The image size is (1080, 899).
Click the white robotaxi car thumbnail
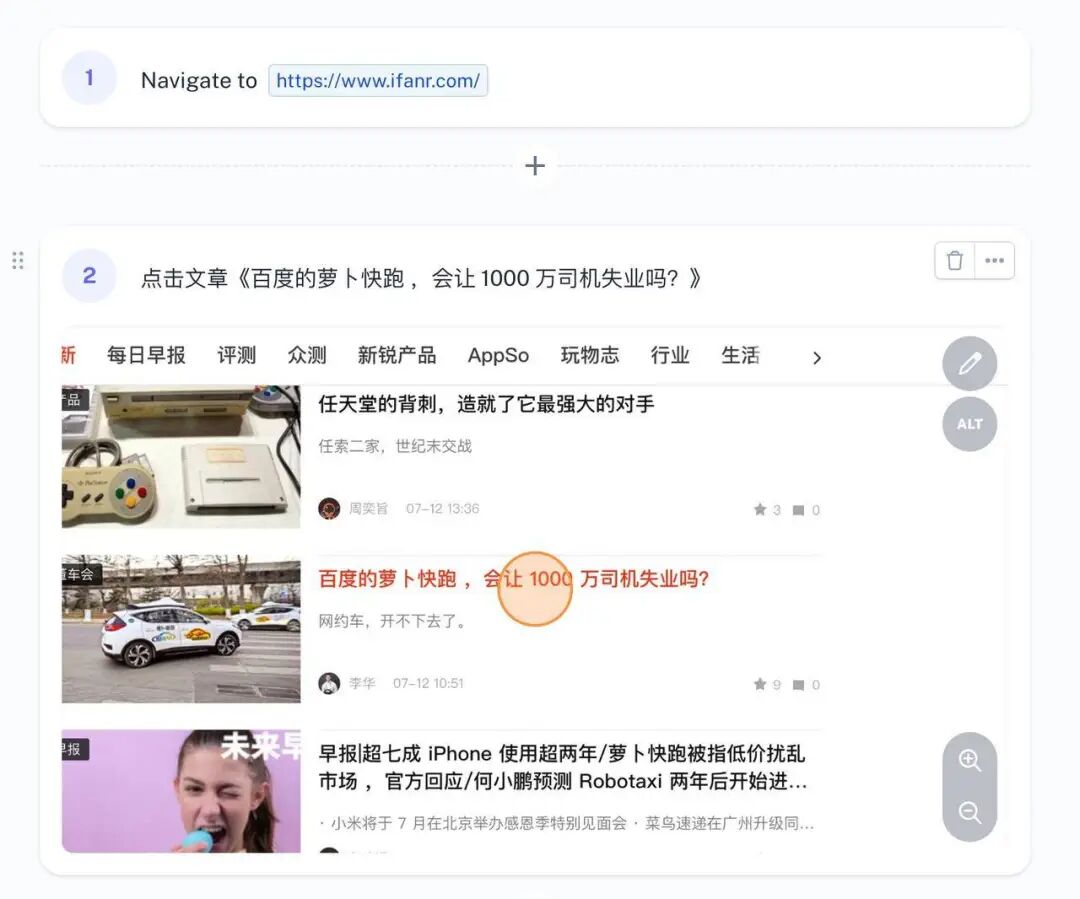tap(181, 629)
